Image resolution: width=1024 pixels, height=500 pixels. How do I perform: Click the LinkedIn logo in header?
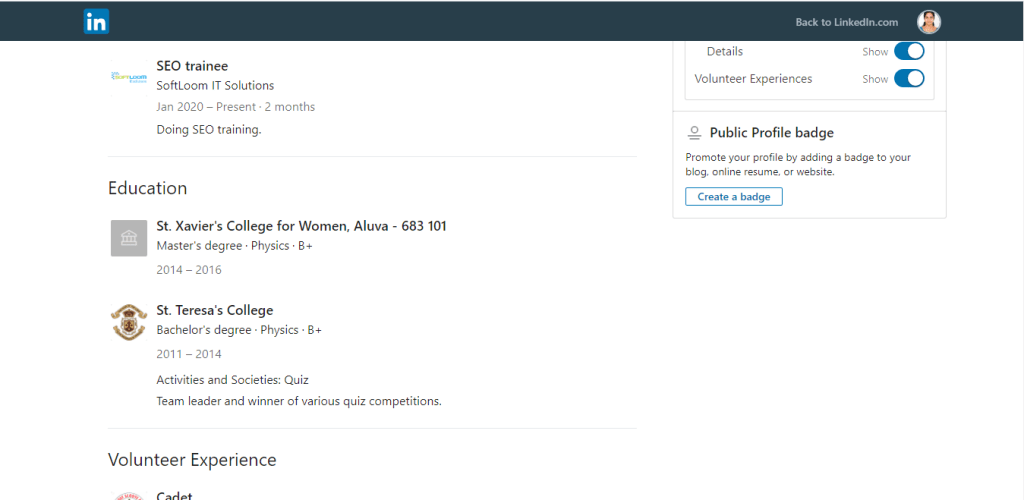(x=97, y=22)
